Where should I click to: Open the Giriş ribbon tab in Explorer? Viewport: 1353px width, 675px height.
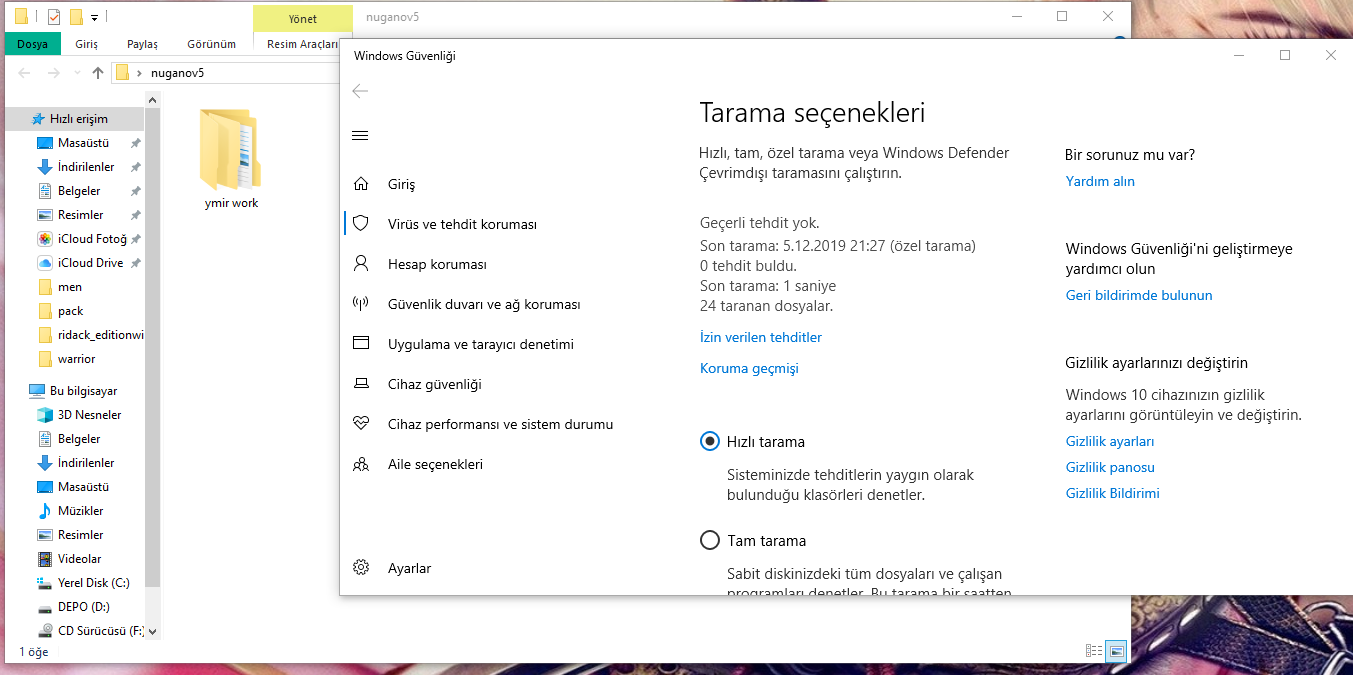coord(87,44)
